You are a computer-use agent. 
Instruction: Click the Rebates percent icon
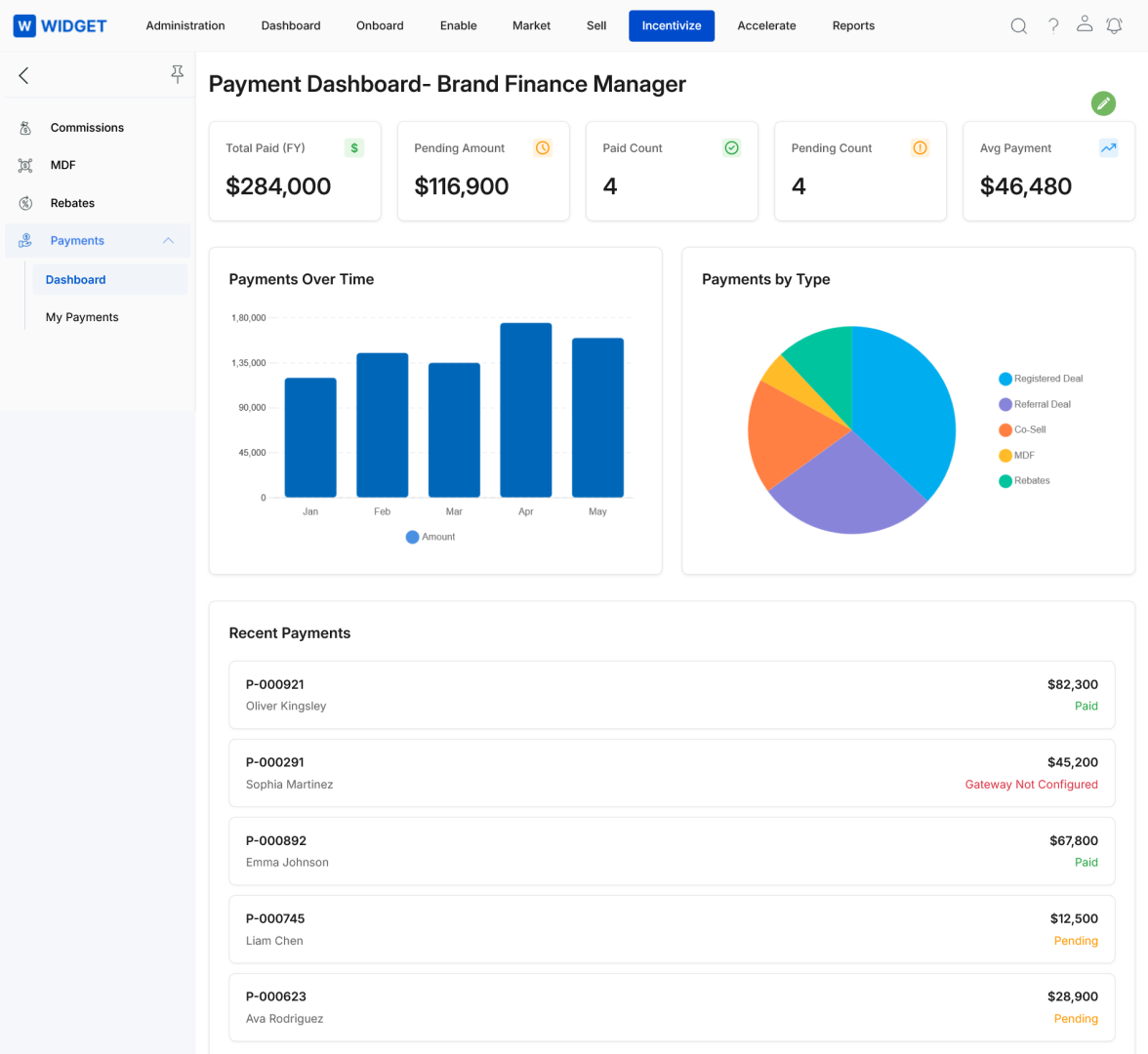click(x=25, y=203)
